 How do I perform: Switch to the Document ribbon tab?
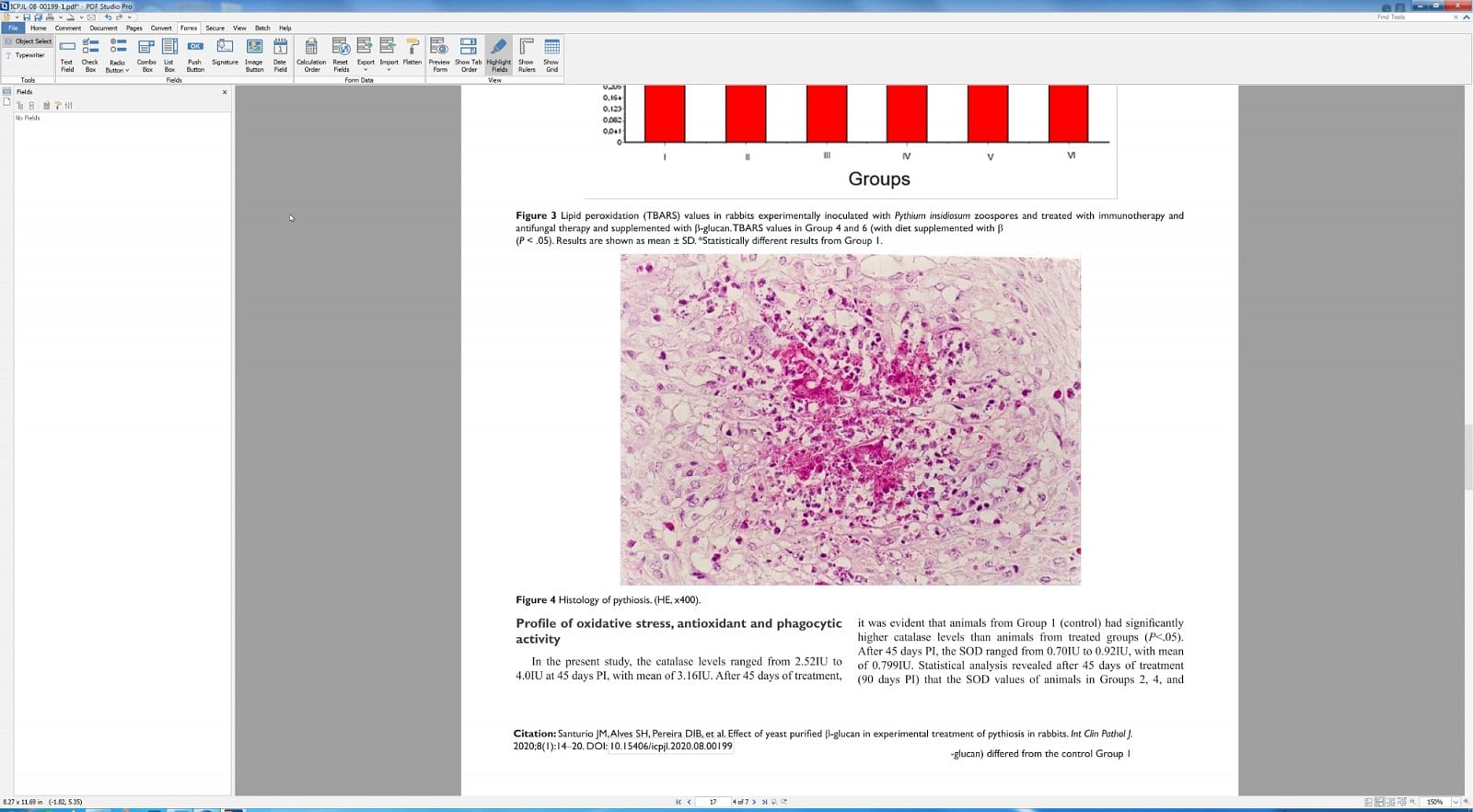pyautogui.click(x=103, y=28)
